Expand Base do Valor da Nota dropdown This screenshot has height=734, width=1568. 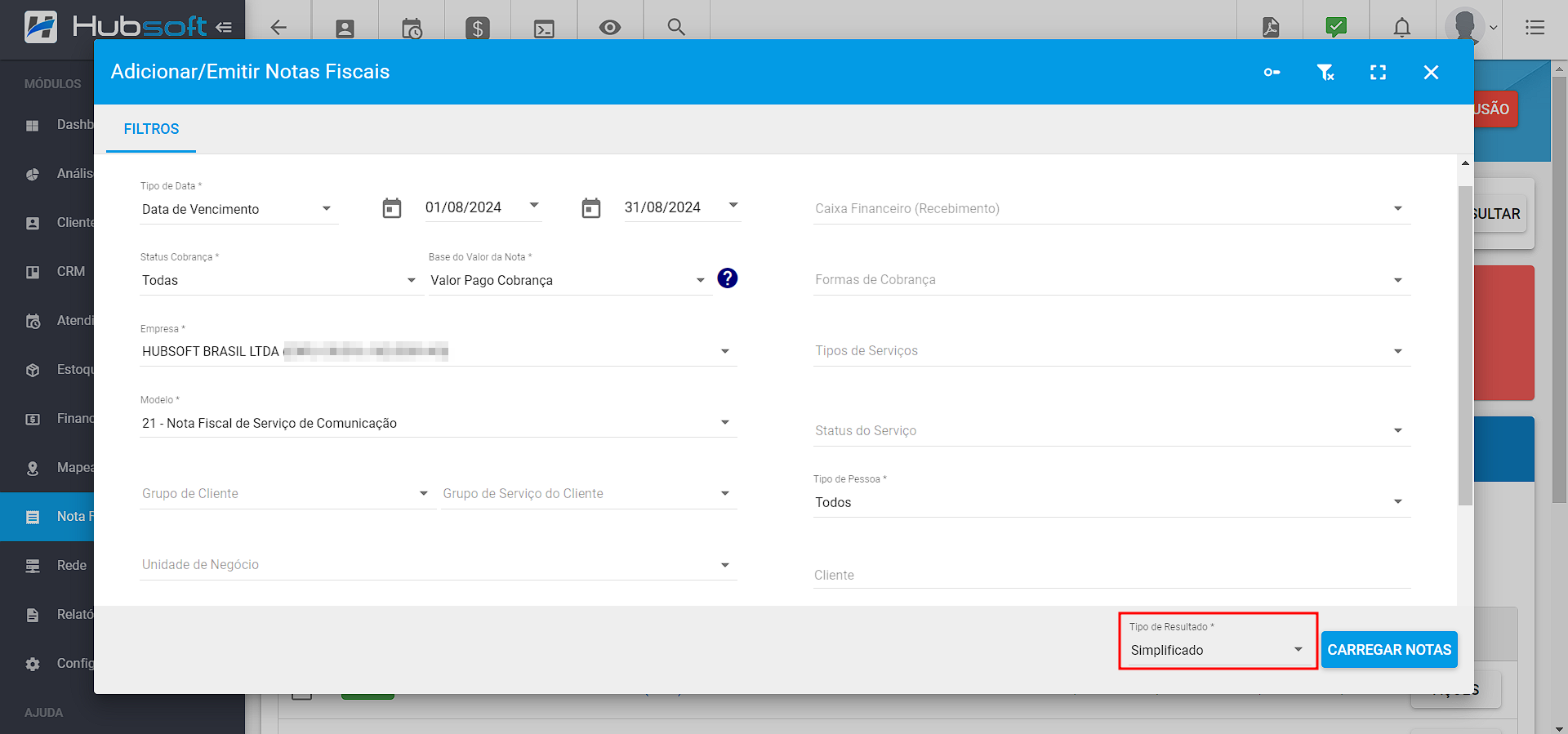pos(568,280)
